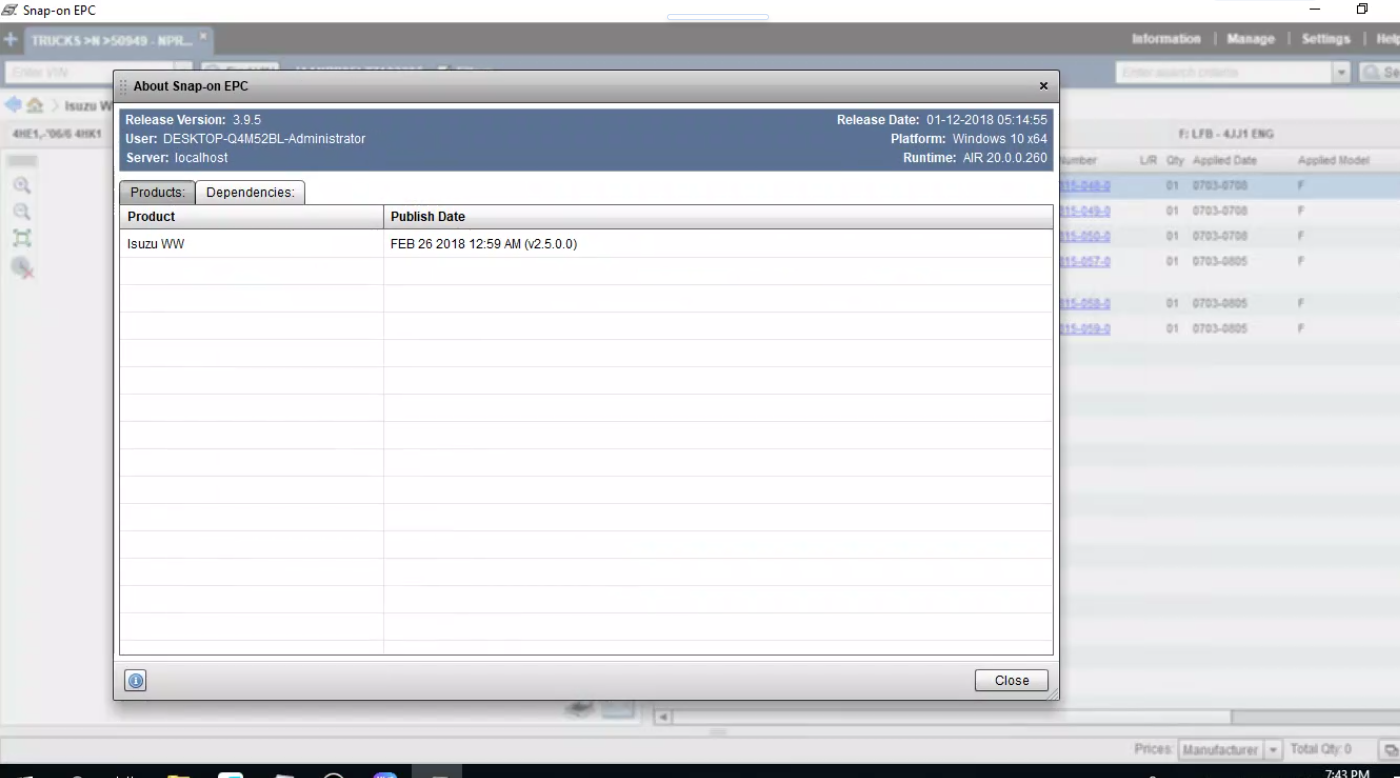Click the Close button in About dialog
This screenshot has width=1400, height=778.
[x=1011, y=680]
